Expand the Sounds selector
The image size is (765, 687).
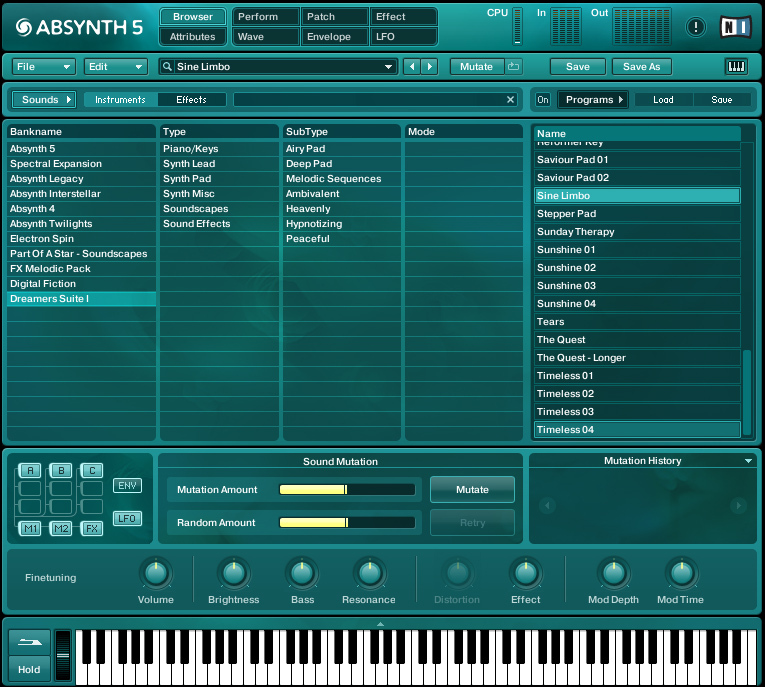tap(44, 100)
